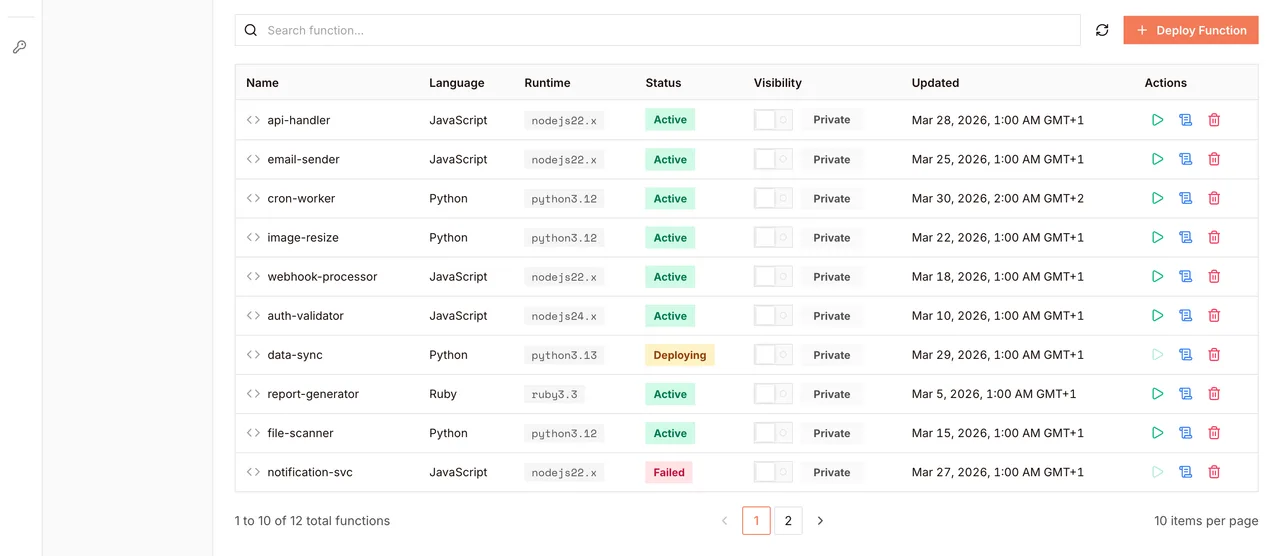Delete the email-sender function
This screenshot has height=556, width=1280.
click(1214, 159)
